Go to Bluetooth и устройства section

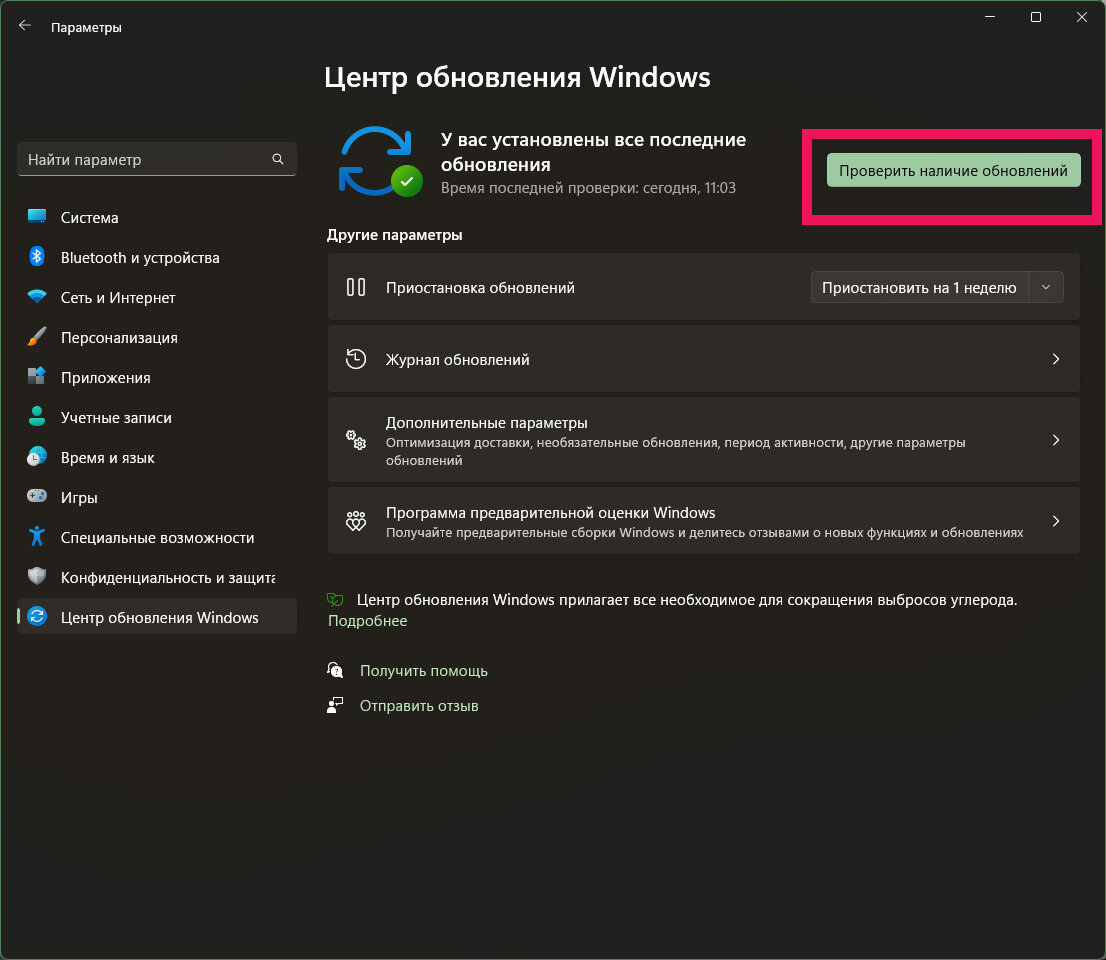[x=157, y=257]
